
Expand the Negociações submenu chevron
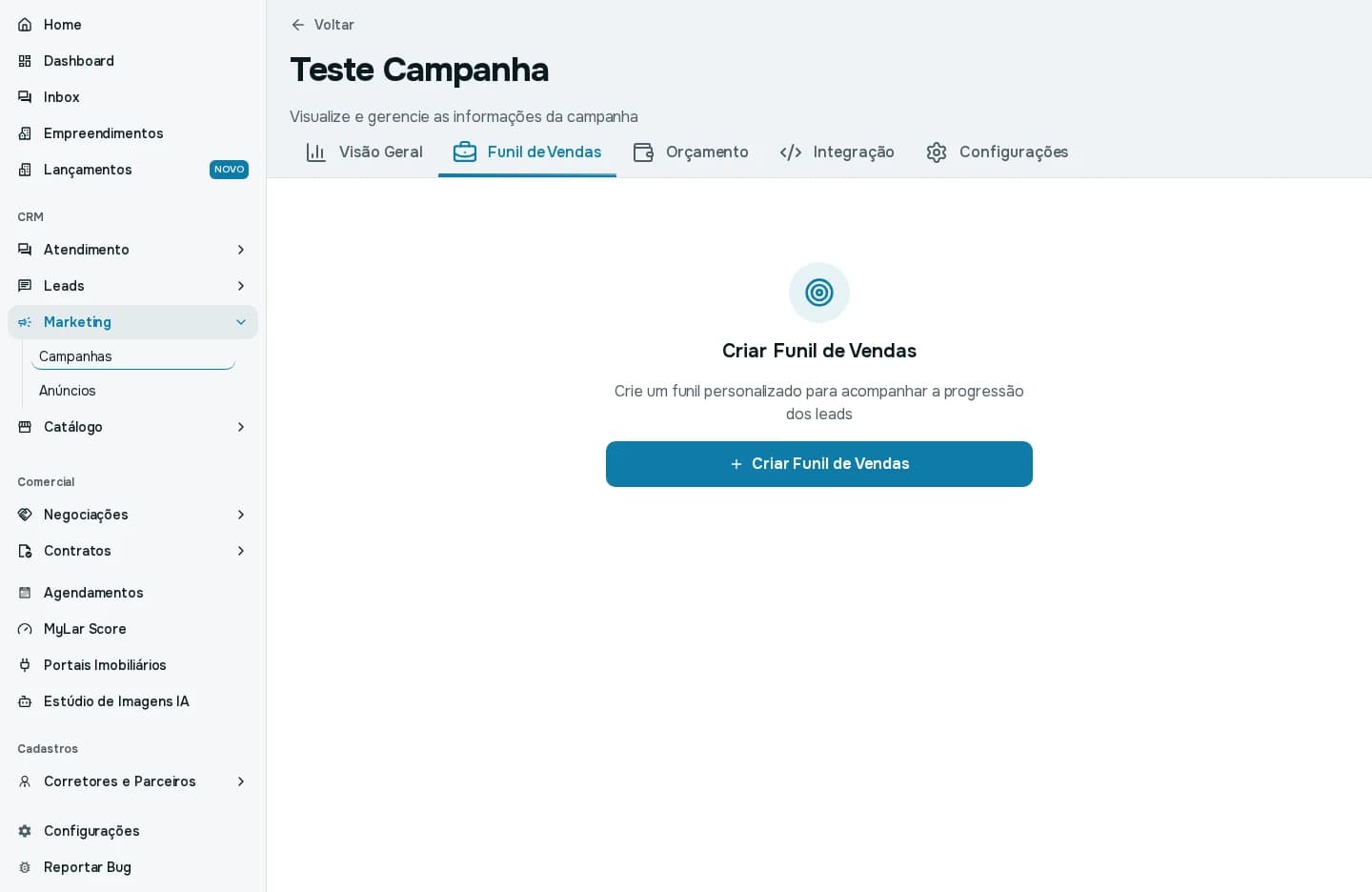click(241, 515)
